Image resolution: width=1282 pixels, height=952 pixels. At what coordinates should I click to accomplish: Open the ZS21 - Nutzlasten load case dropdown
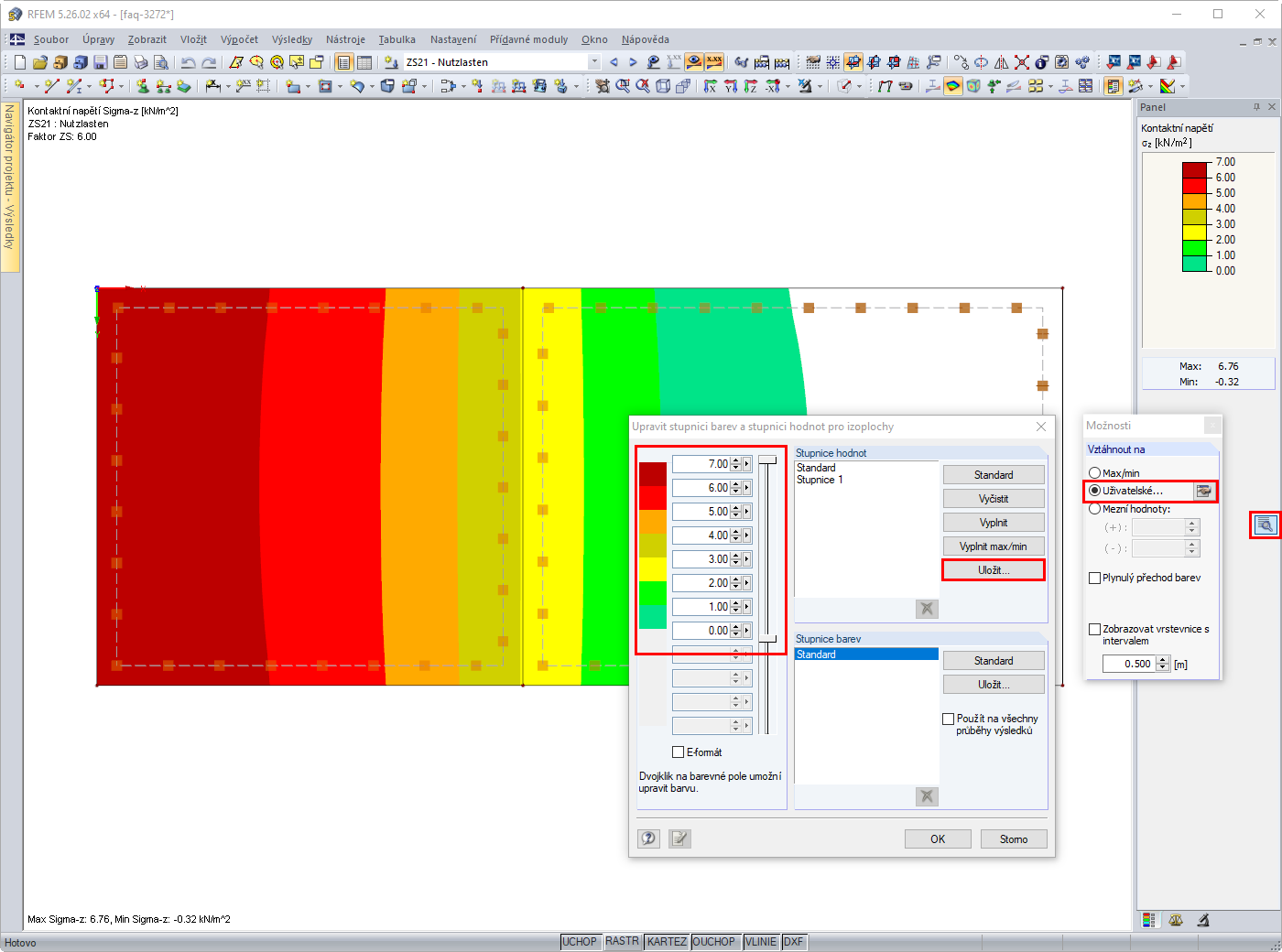594,62
